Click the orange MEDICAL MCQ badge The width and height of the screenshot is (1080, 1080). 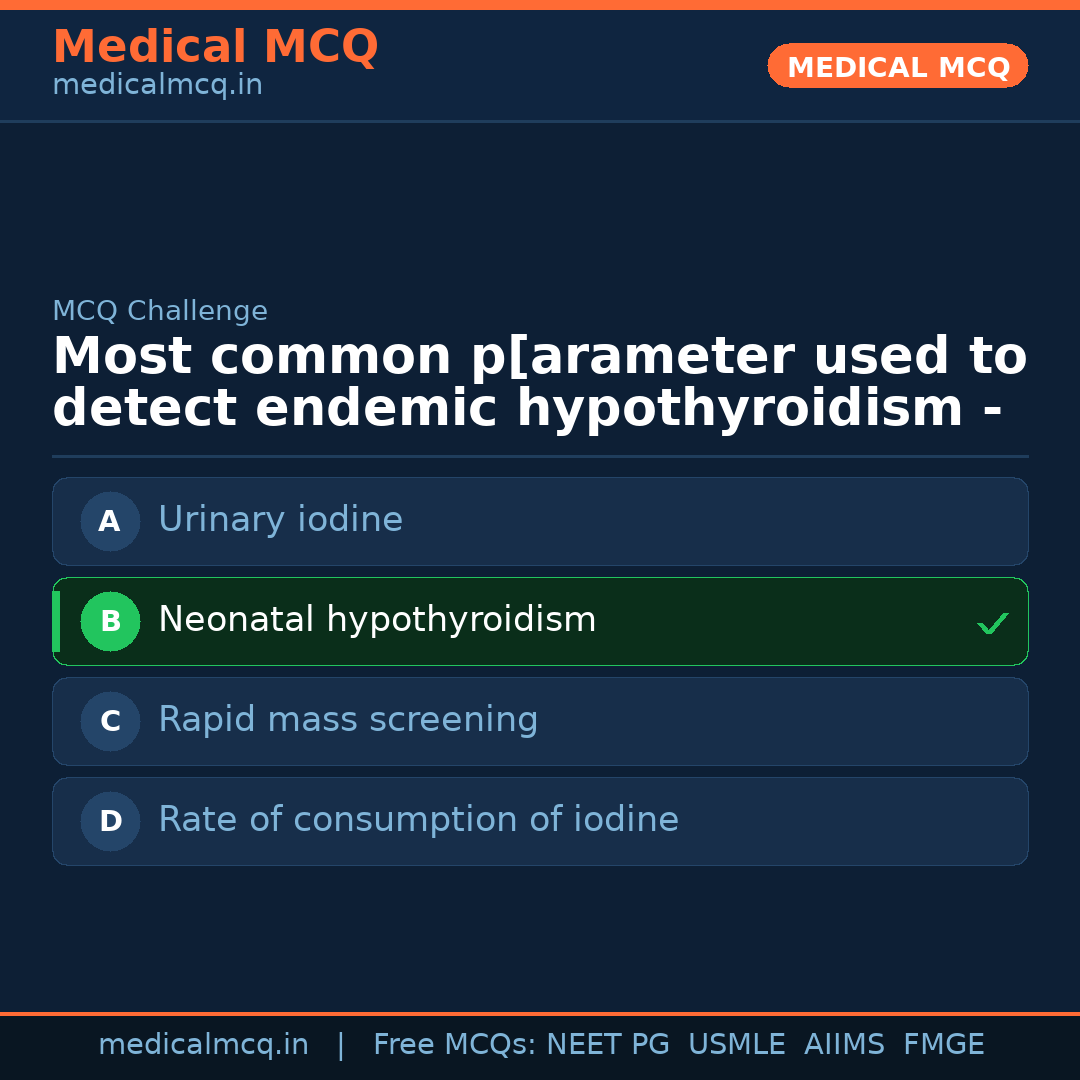(x=897, y=66)
